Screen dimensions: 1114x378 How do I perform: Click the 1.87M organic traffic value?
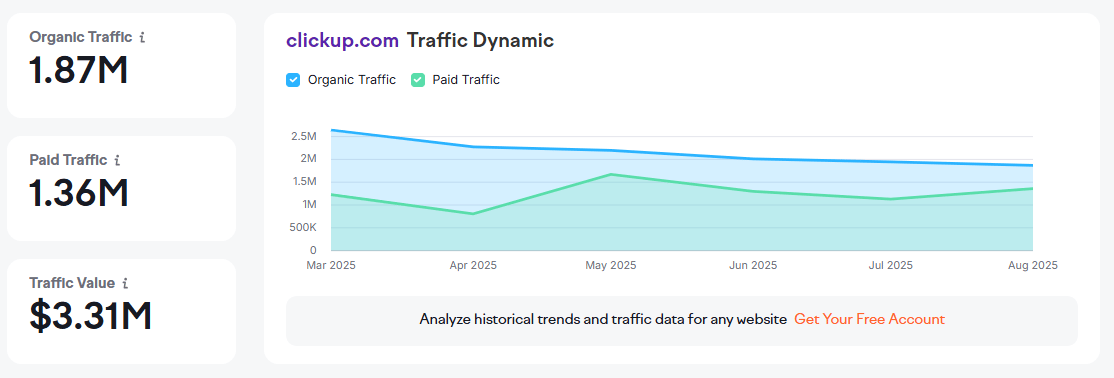coord(79,70)
